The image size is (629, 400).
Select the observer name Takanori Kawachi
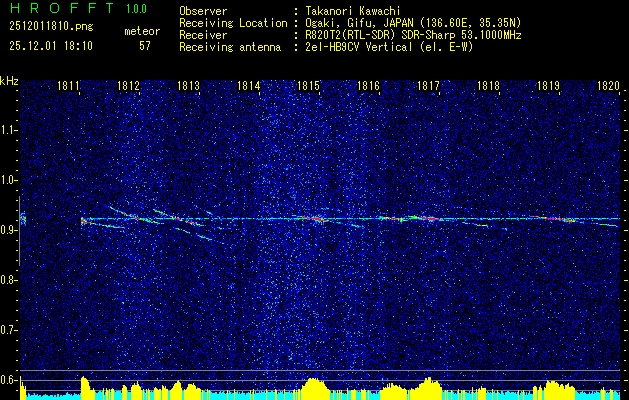(353, 11)
